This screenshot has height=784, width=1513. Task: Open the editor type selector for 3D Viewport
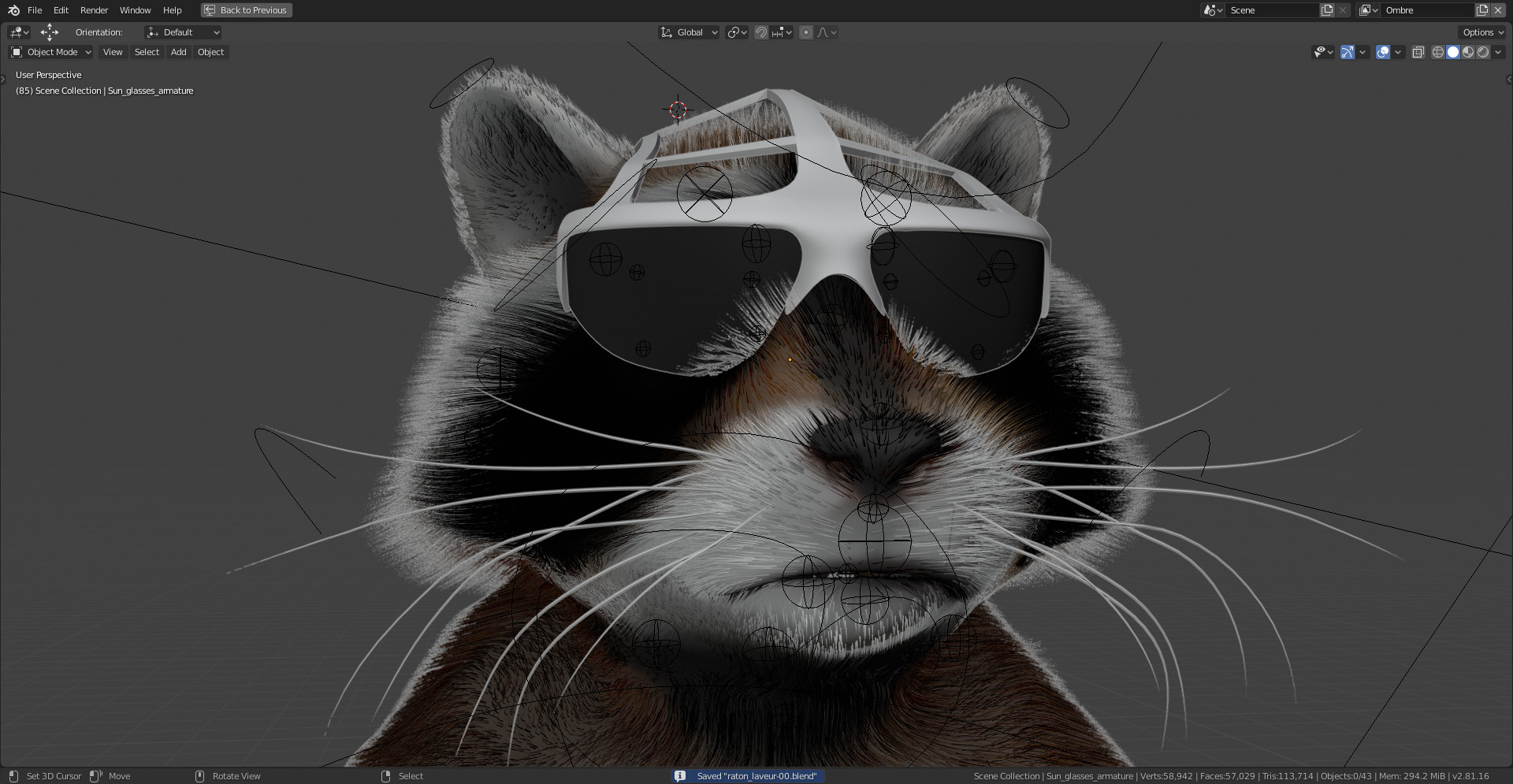tap(19, 32)
